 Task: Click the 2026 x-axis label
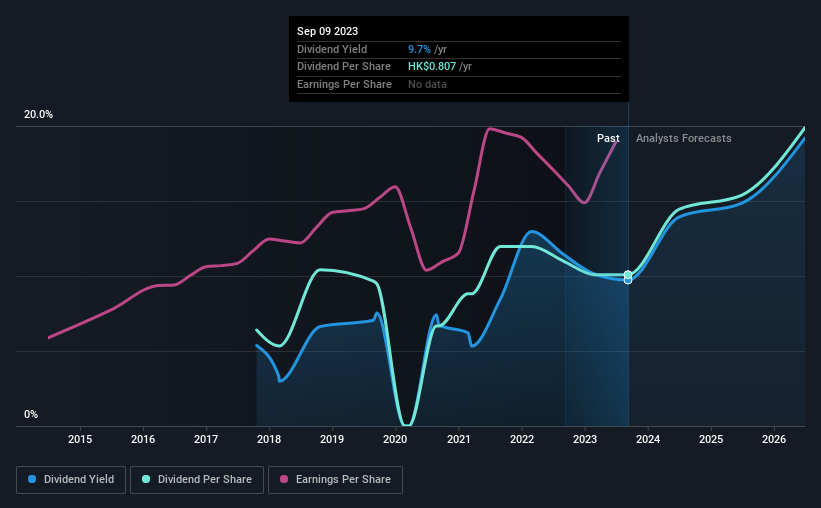point(774,439)
